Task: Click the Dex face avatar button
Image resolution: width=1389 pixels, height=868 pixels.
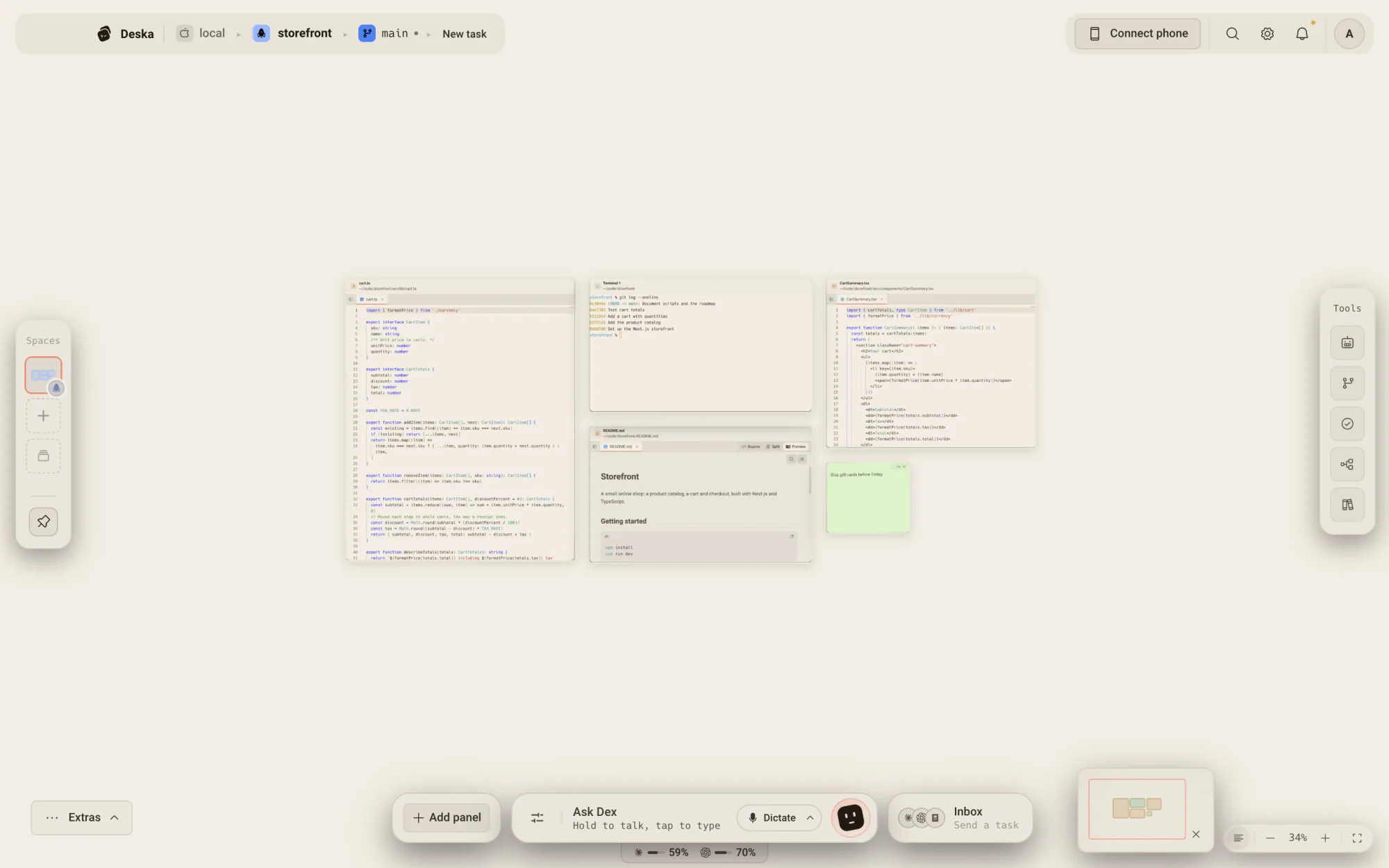Action: coord(851,818)
